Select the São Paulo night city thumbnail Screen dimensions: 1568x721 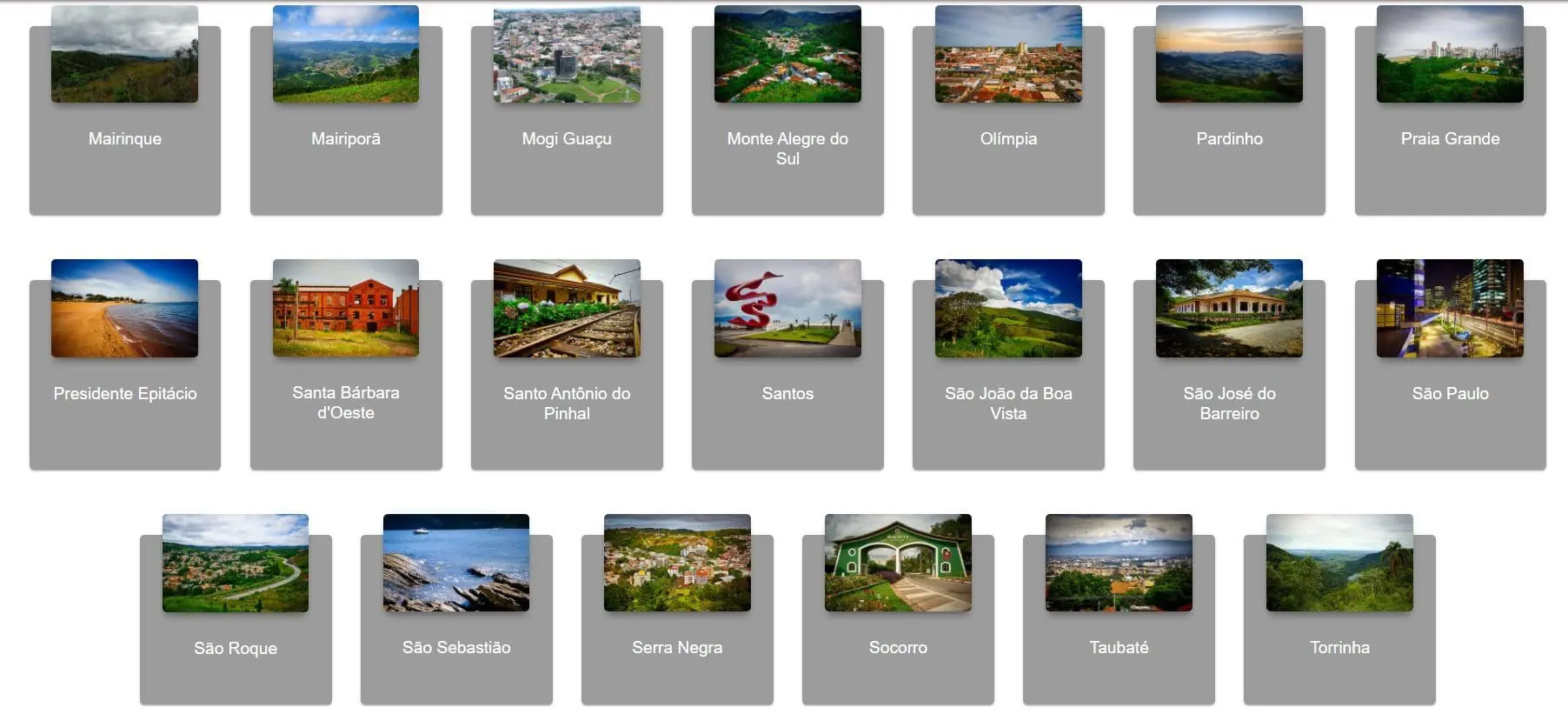click(1450, 308)
